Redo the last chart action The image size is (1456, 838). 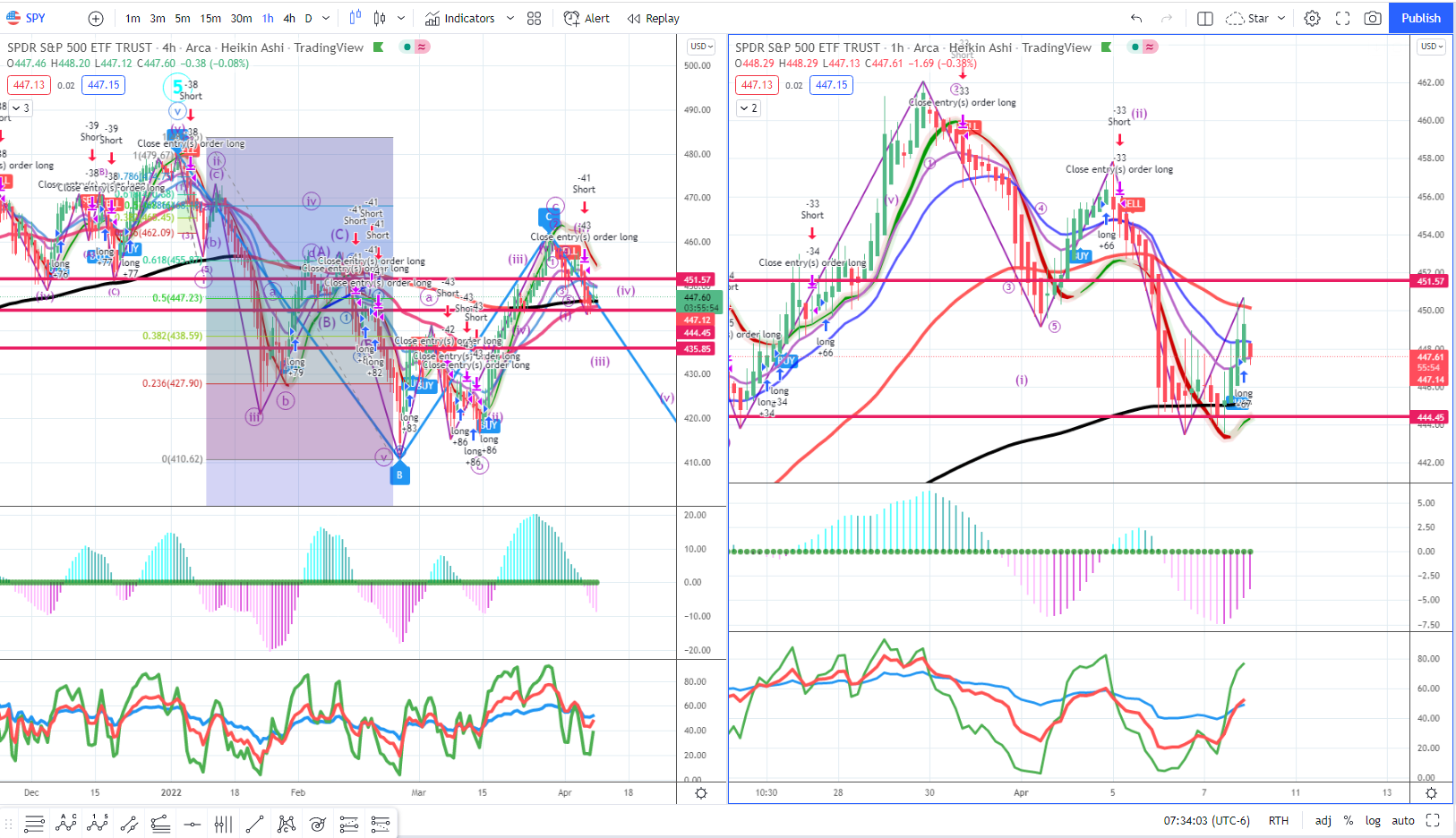click(x=1167, y=18)
